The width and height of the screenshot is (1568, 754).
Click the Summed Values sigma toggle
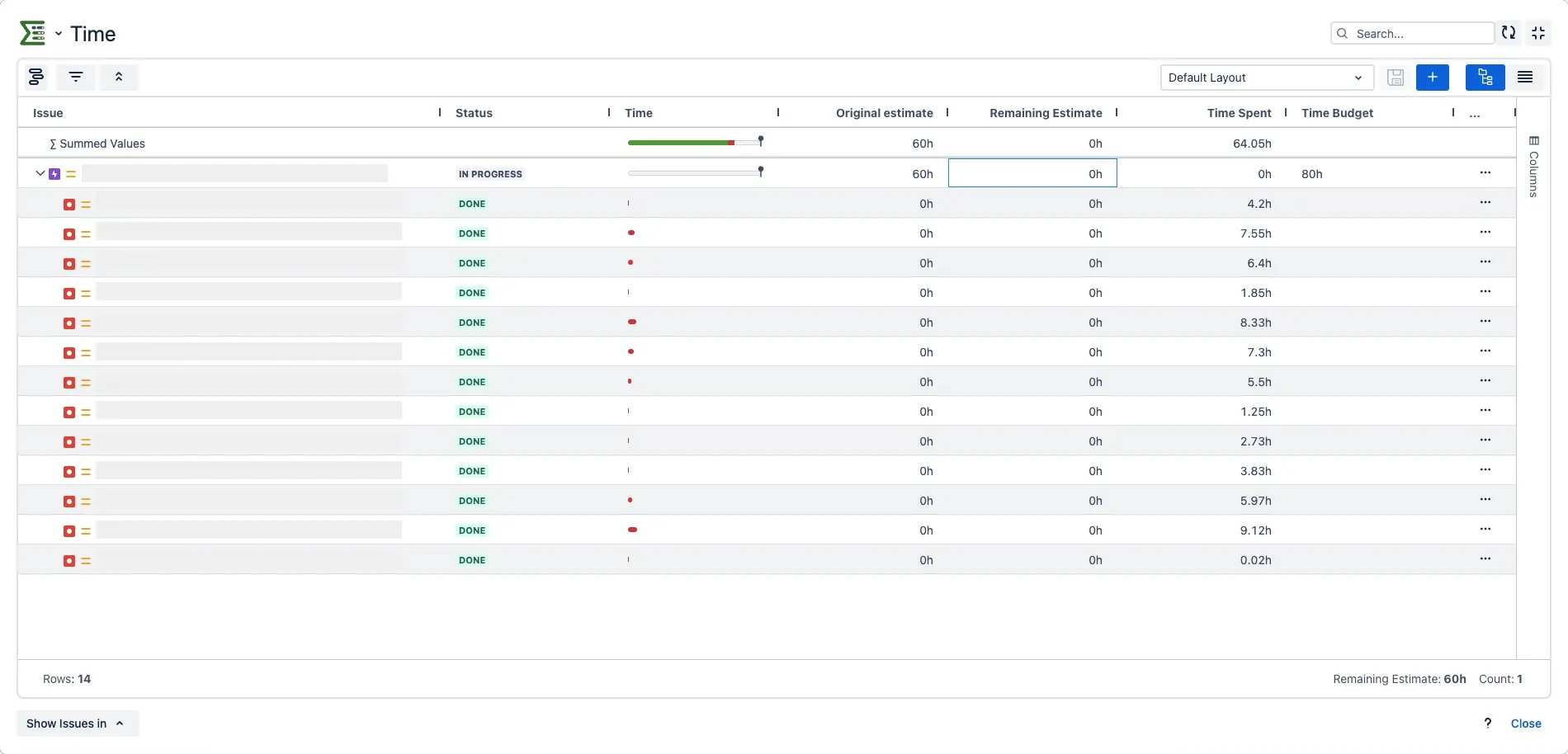click(x=52, y=143)
